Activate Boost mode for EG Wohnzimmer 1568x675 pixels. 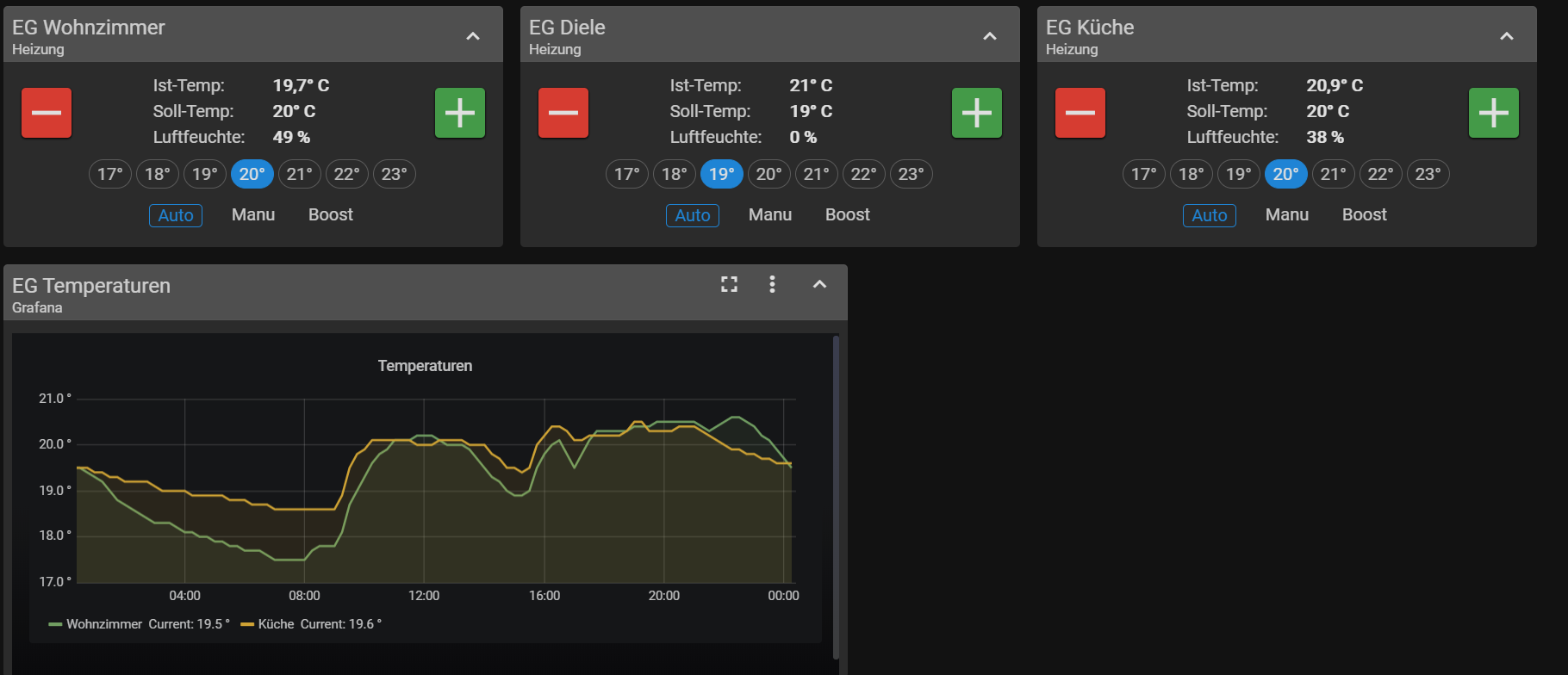coord(331,215)
